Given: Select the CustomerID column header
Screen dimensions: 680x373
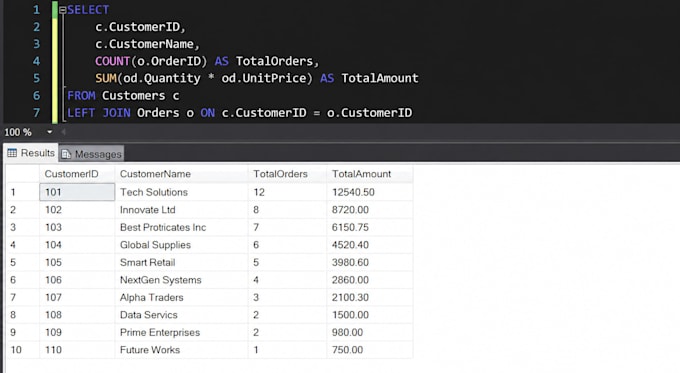Looking at the screenshot, I should [77, 174].
